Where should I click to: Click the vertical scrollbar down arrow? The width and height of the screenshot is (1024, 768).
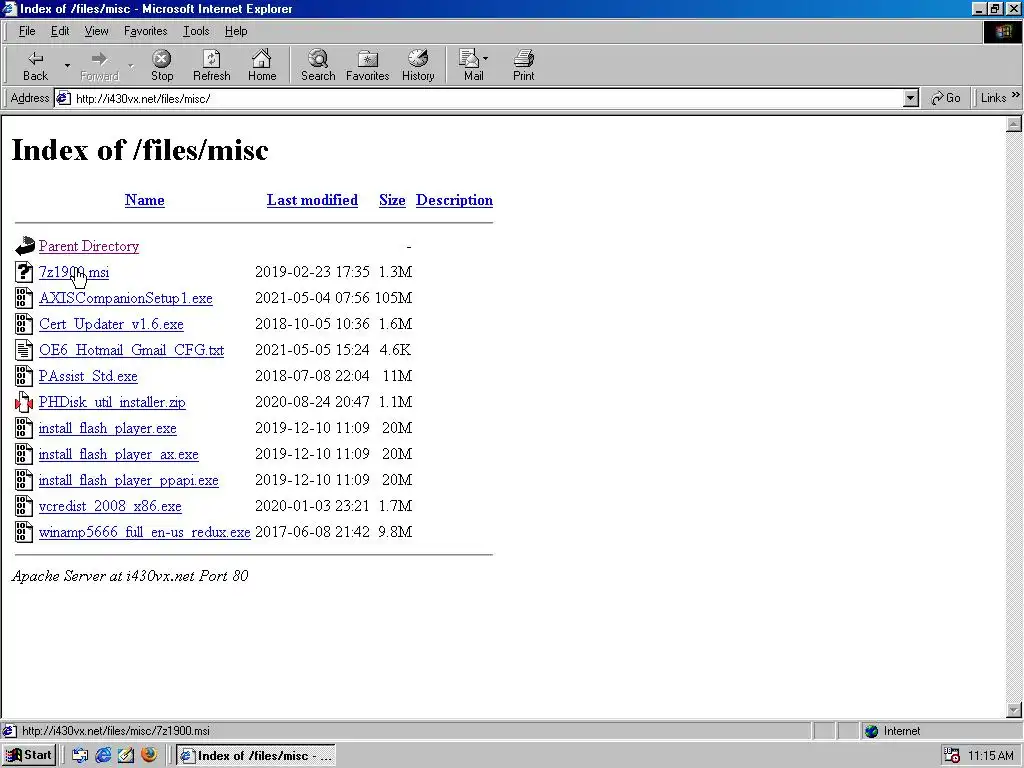[1014, 709]
